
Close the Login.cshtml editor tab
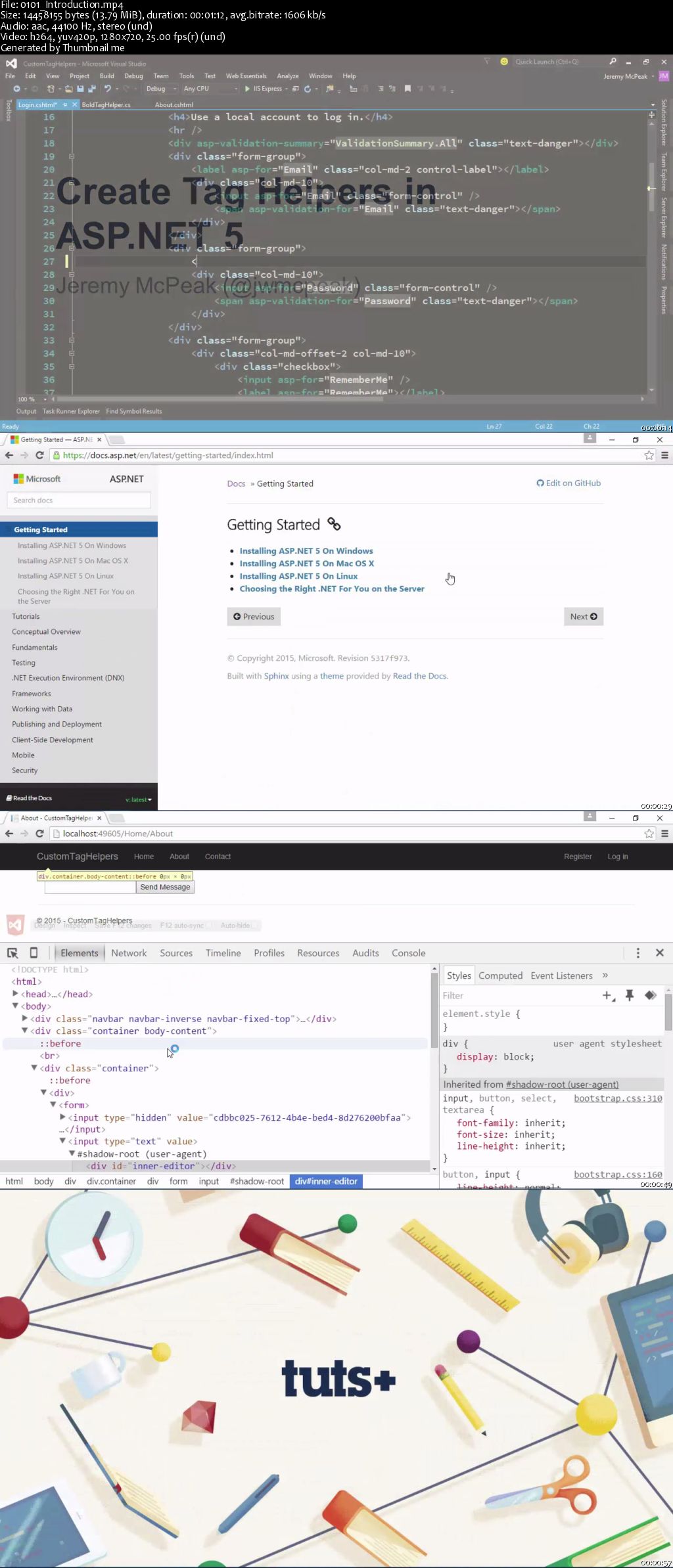(x=75, y=104)
